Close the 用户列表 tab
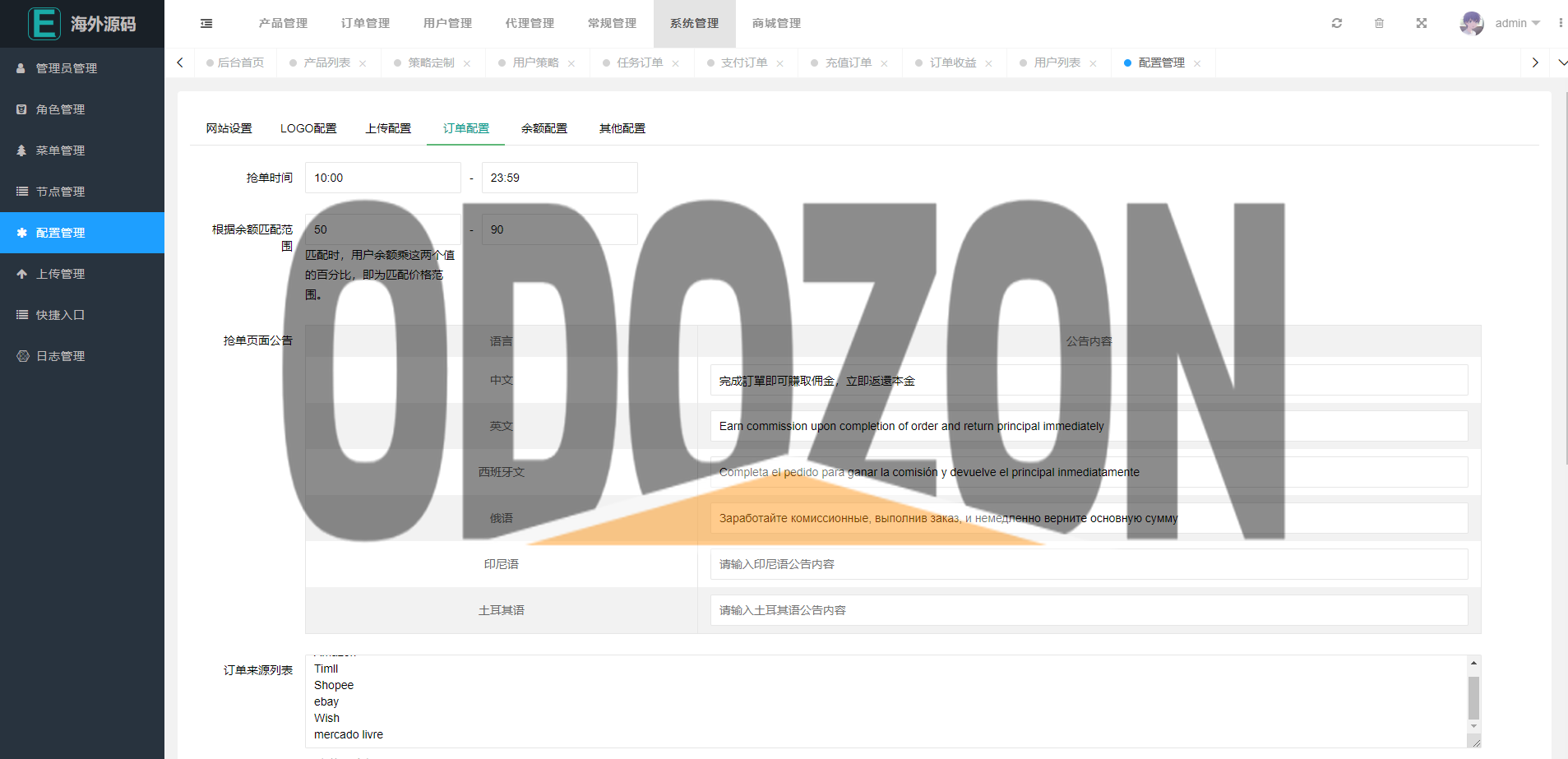Screen dimensions: 1568x759 [x=1093, y=63]
